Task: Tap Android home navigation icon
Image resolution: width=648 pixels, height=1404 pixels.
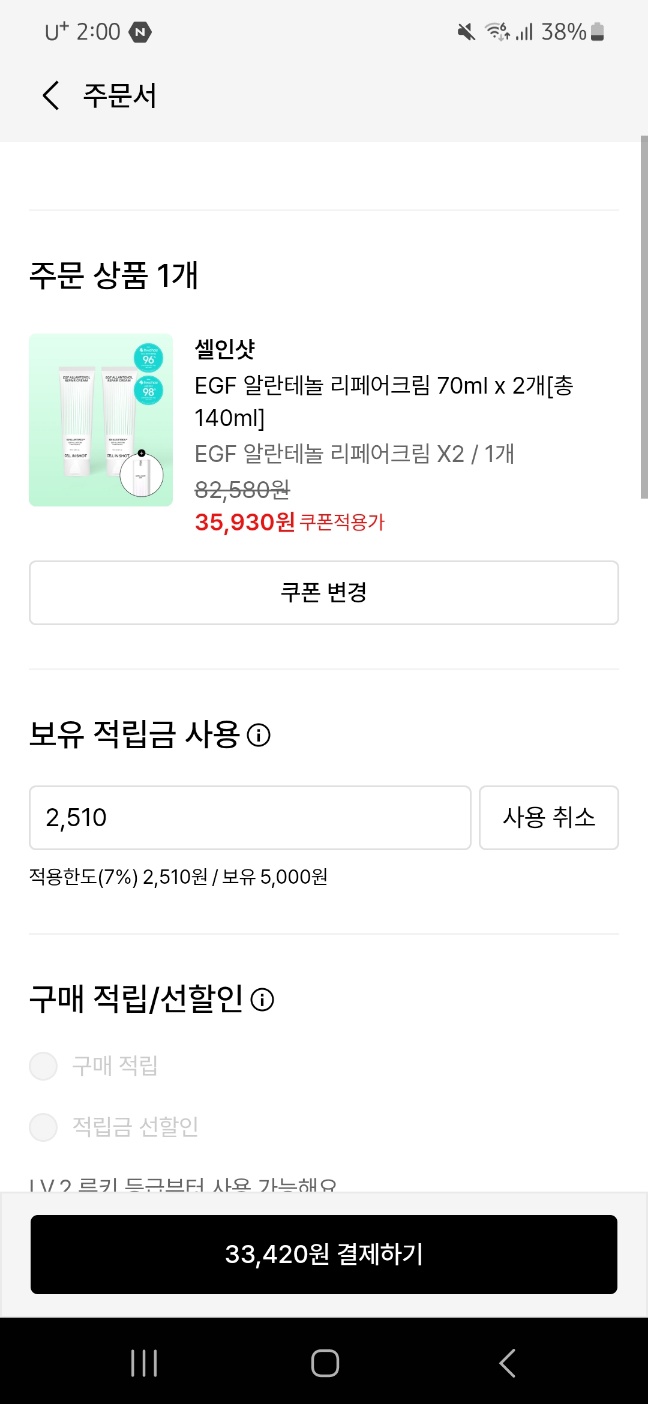Action: [x=325, y=1363]
